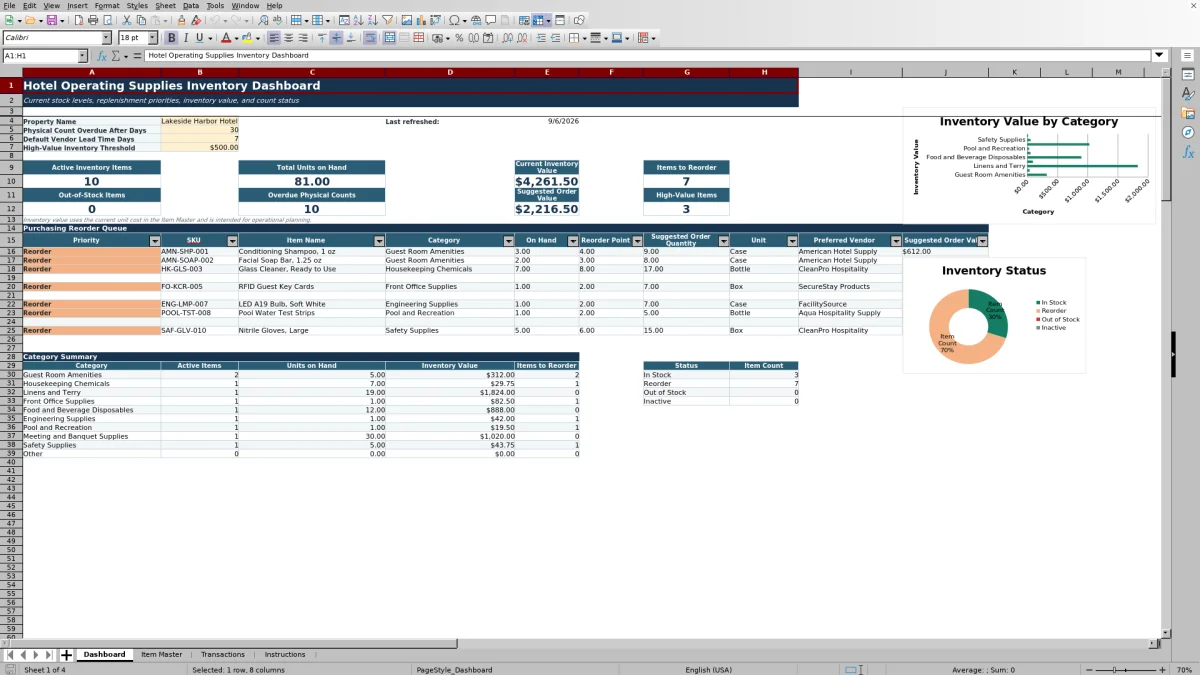This screenshot has height=675, width=1200.
Task: Click the formula input line
Action: tap(648, 56)
